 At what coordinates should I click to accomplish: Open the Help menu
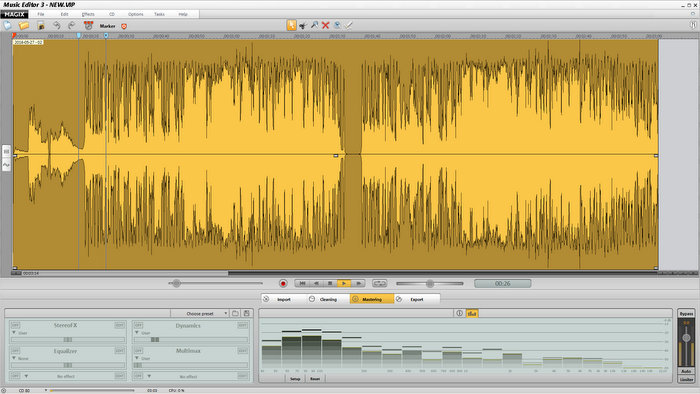(x=183, y=14)
